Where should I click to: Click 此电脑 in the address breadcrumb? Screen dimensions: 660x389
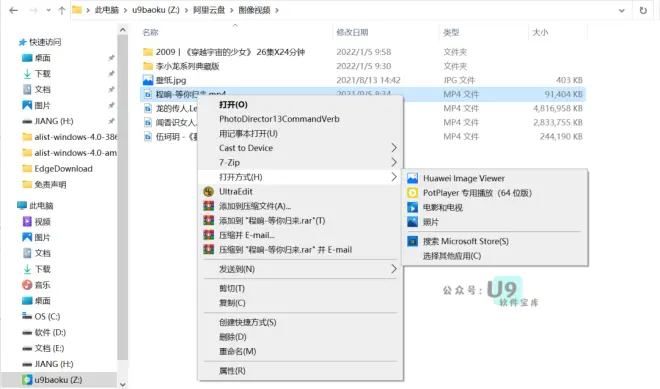click(106, 10)
